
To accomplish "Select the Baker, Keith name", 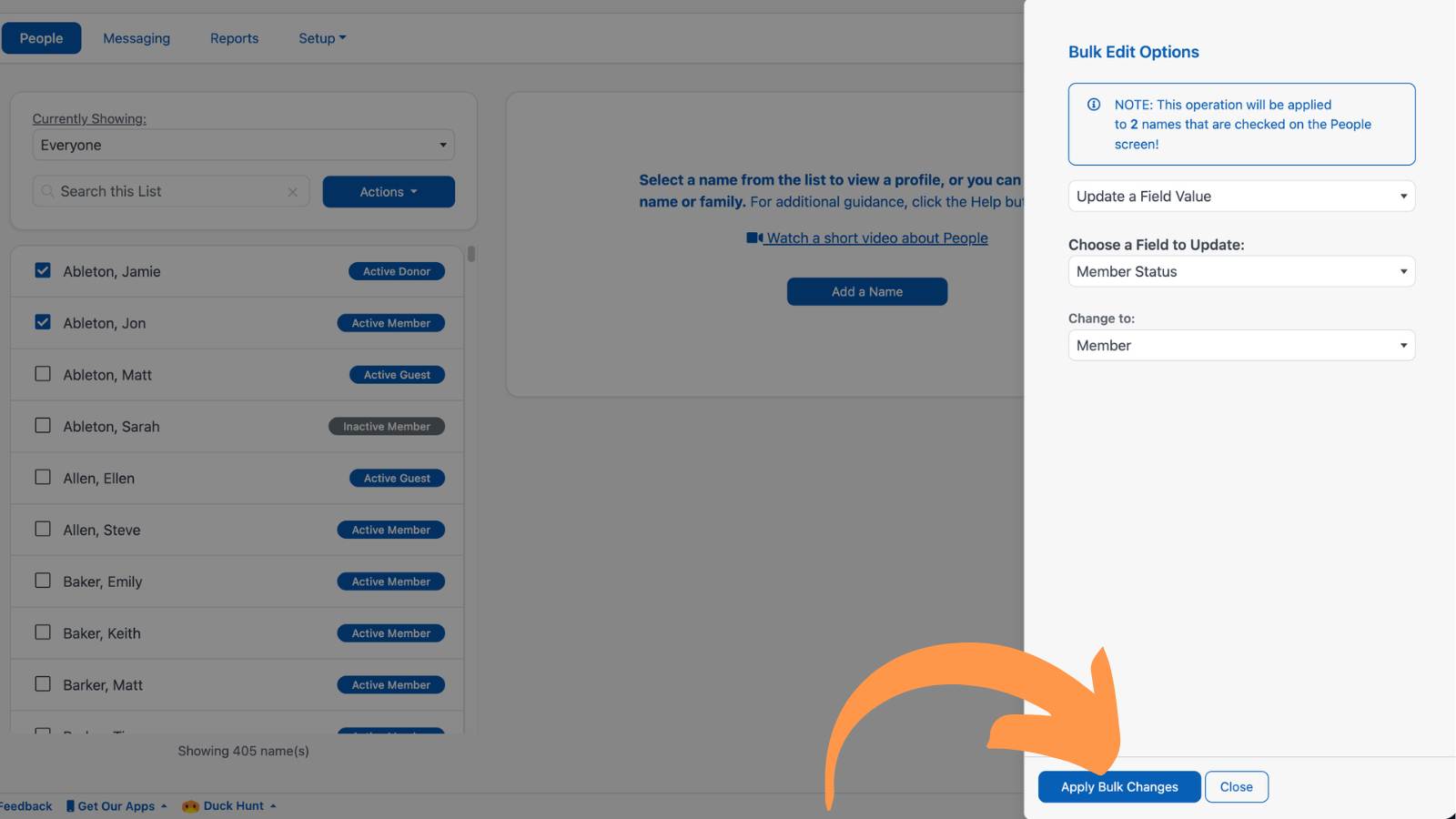I will click(102, 633).
